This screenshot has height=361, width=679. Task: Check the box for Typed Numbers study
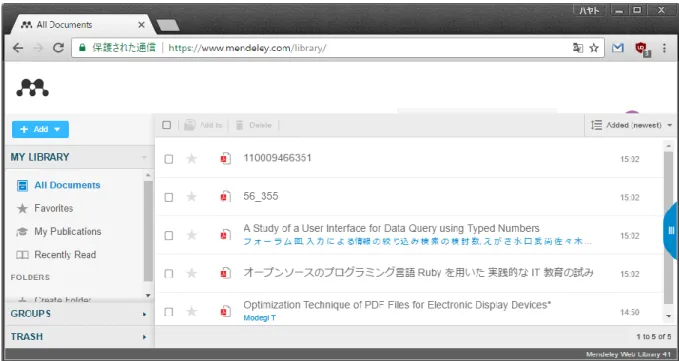coord(169,235)
